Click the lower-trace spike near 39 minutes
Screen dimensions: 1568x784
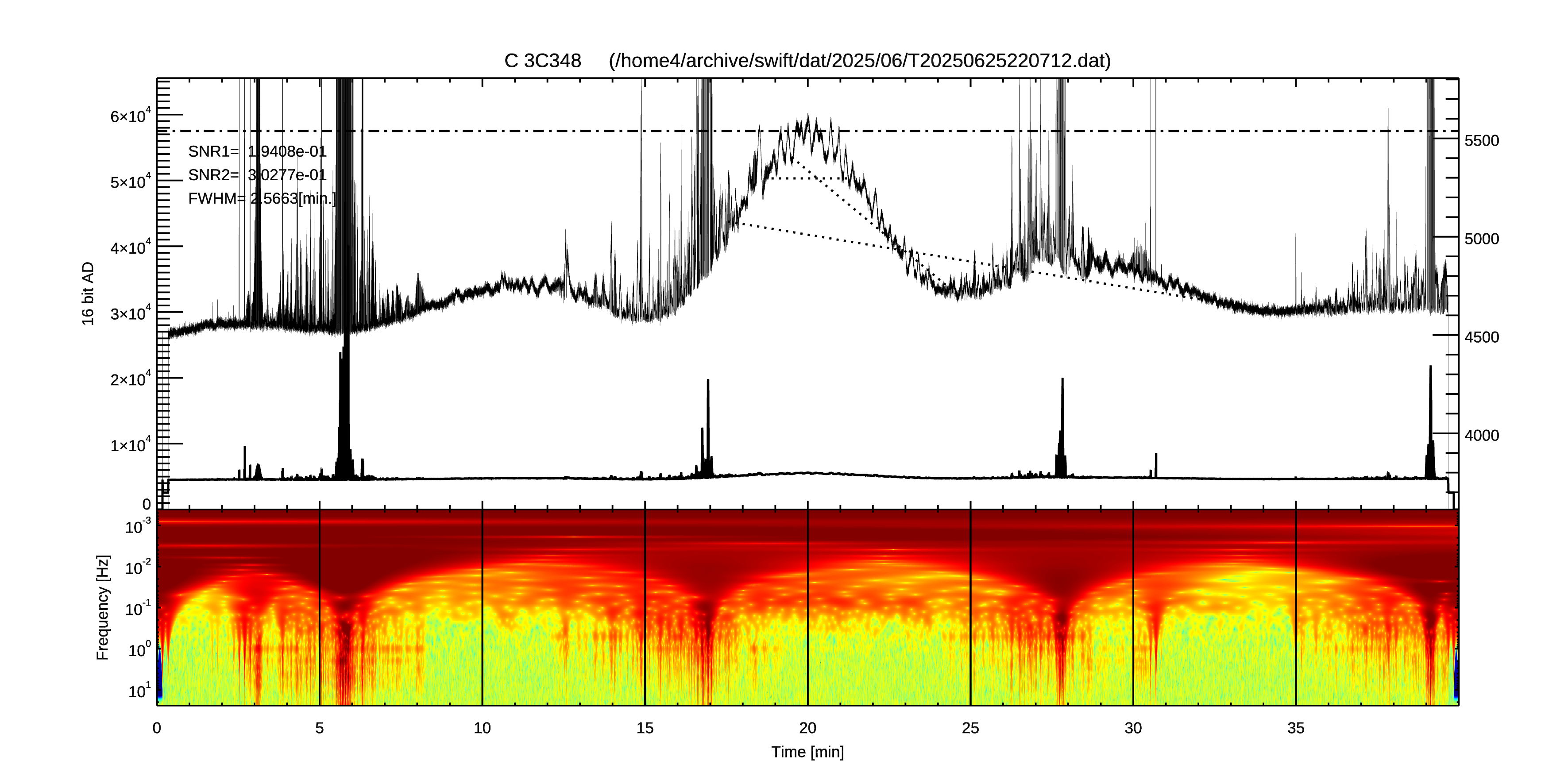[x=1430, y=422]
